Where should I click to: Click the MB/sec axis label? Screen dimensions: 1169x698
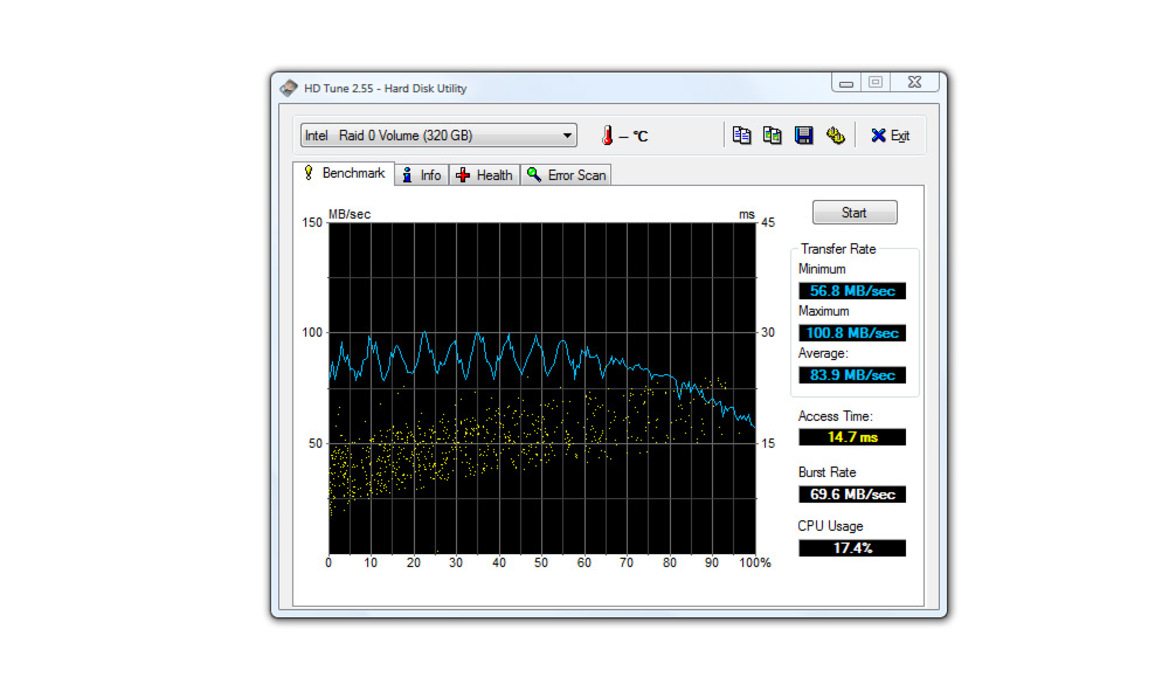coord(349,214)
